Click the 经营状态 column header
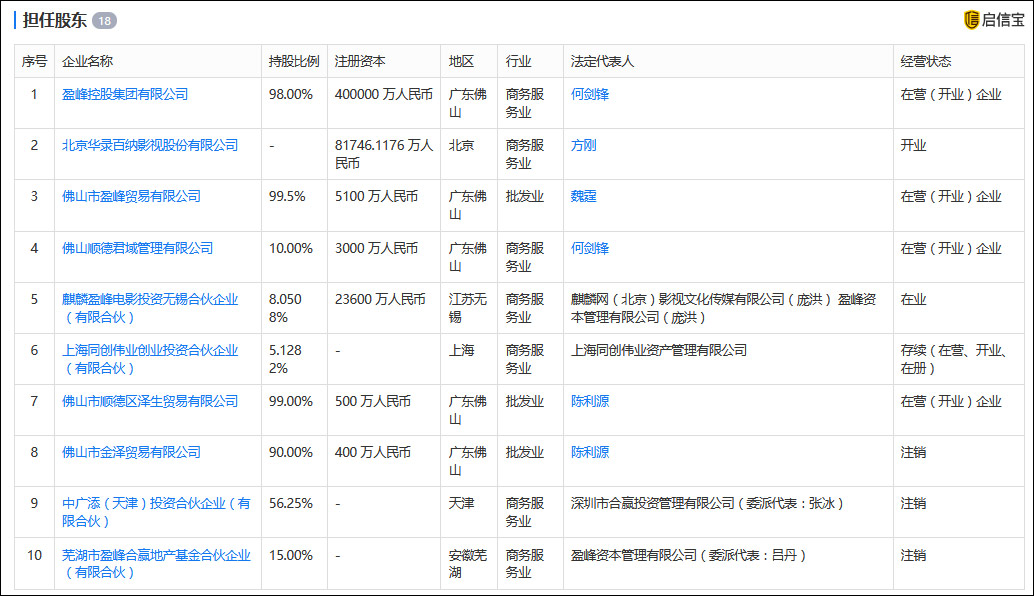Screen dimensions: 1034x596 [928, 60]
